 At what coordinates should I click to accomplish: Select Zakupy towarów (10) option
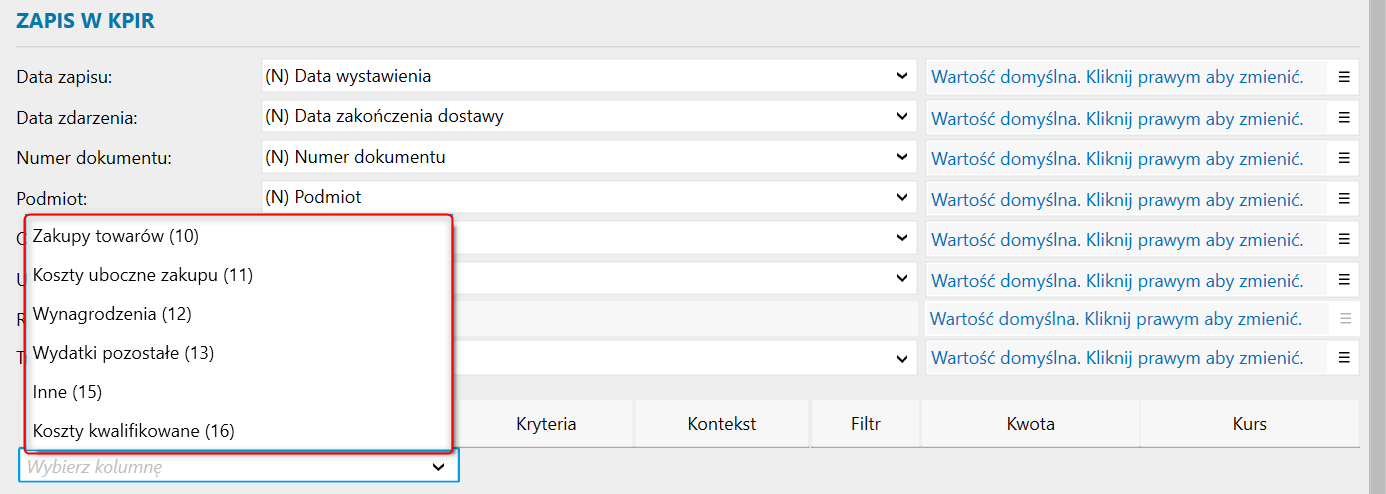coord(116,236)
